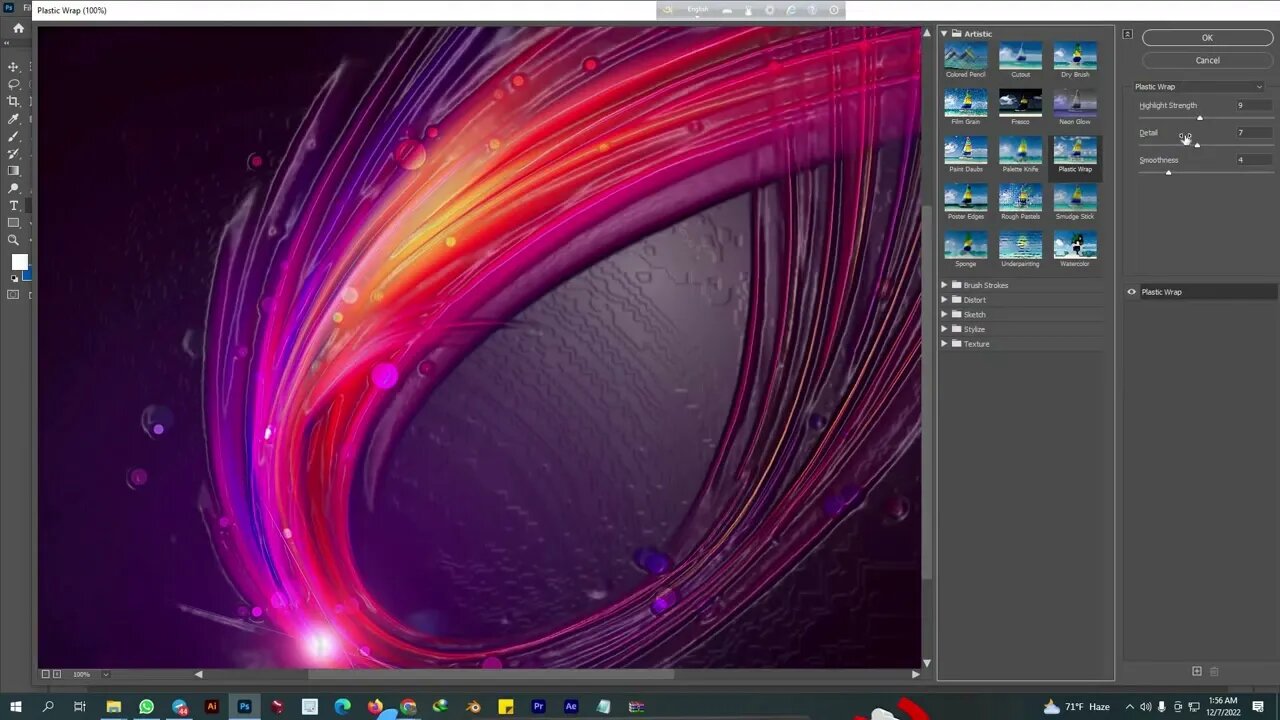Click the Photoshop Home icon

[x=18, y=29]
